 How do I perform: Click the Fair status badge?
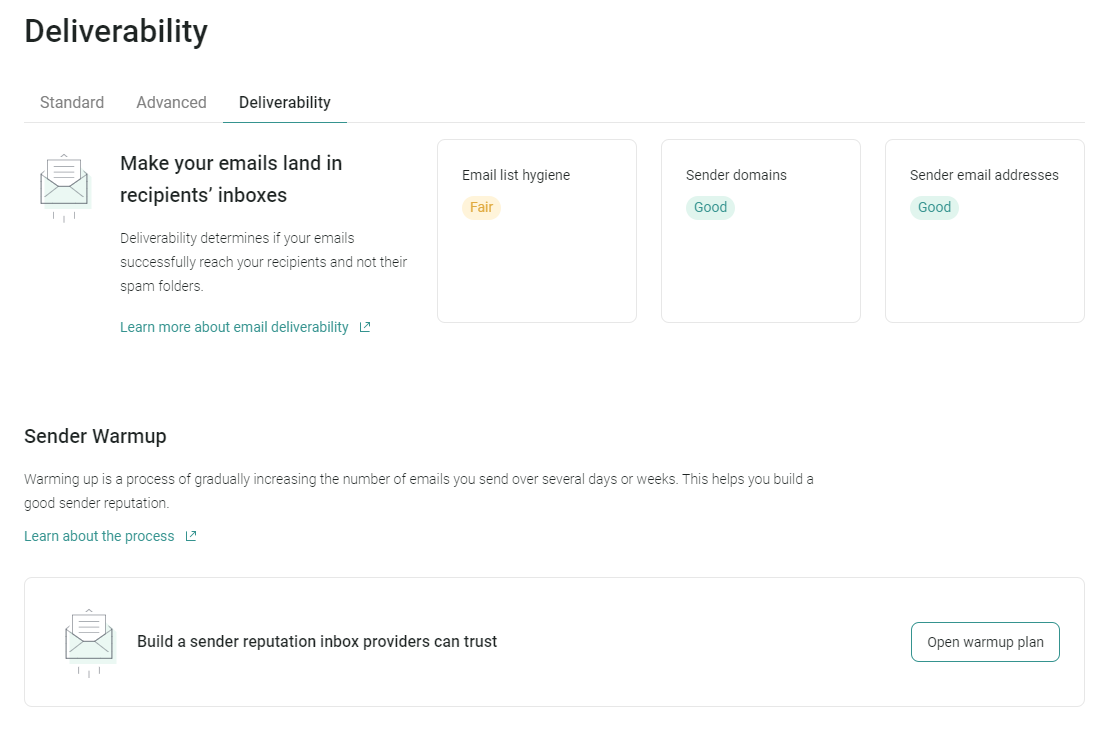[x=481, y=207]
